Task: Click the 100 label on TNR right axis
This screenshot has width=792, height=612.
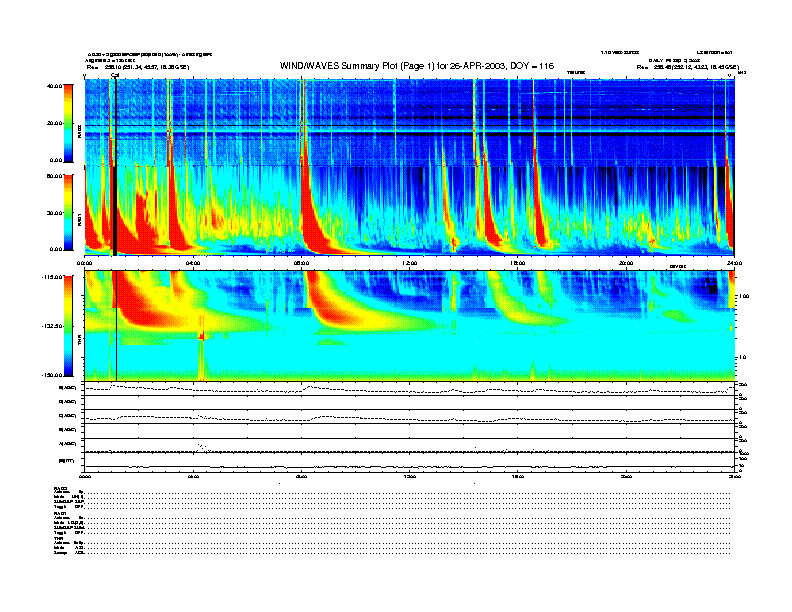Action: coord(745,296)
